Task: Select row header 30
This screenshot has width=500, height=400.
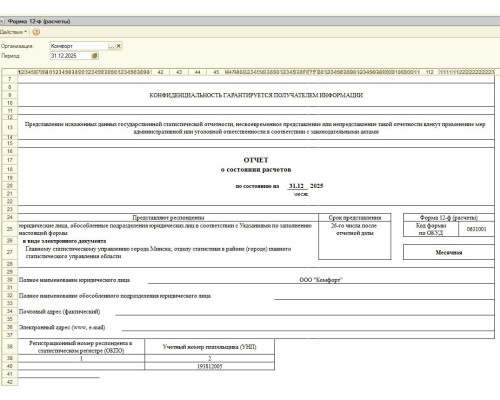Action: 10,280
